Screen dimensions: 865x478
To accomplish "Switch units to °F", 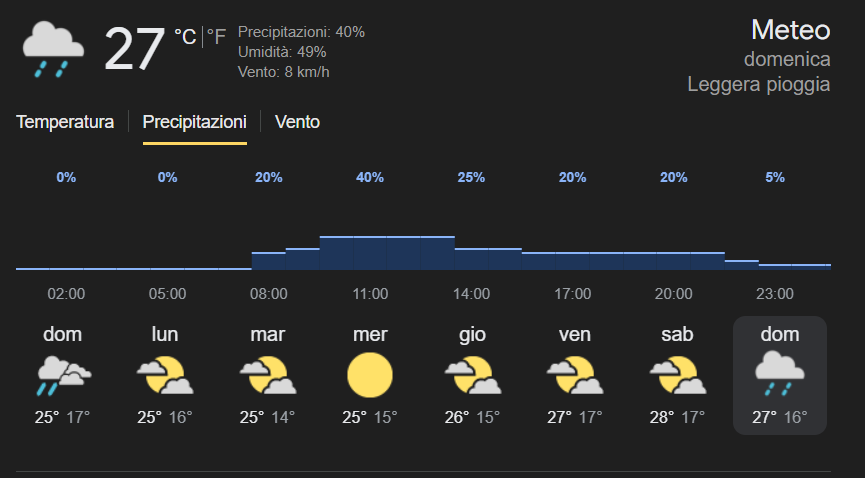I will click(x=216, y=38).
